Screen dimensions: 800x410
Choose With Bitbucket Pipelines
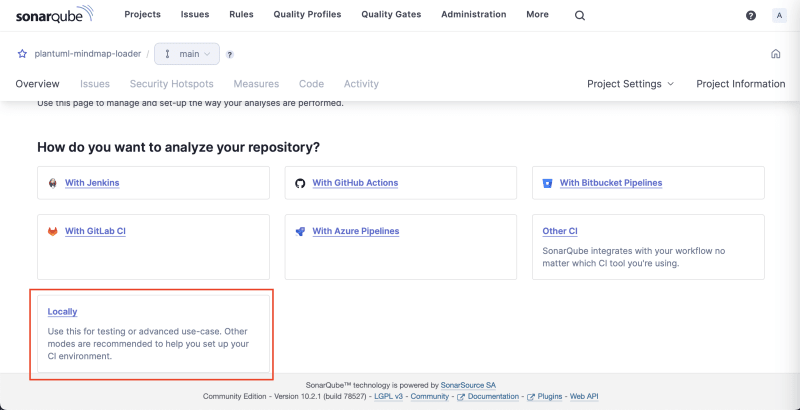coord(611,183)
